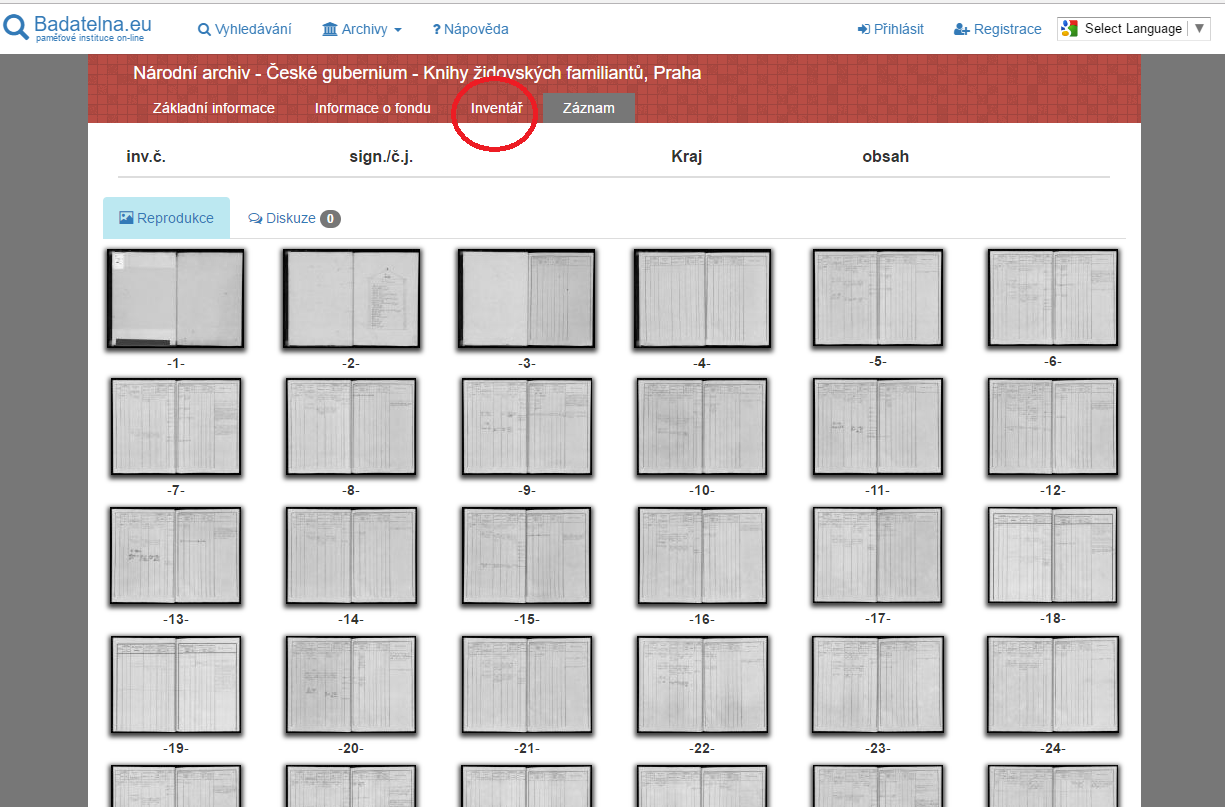Open page thumbnail -24-

point(1053,685)
